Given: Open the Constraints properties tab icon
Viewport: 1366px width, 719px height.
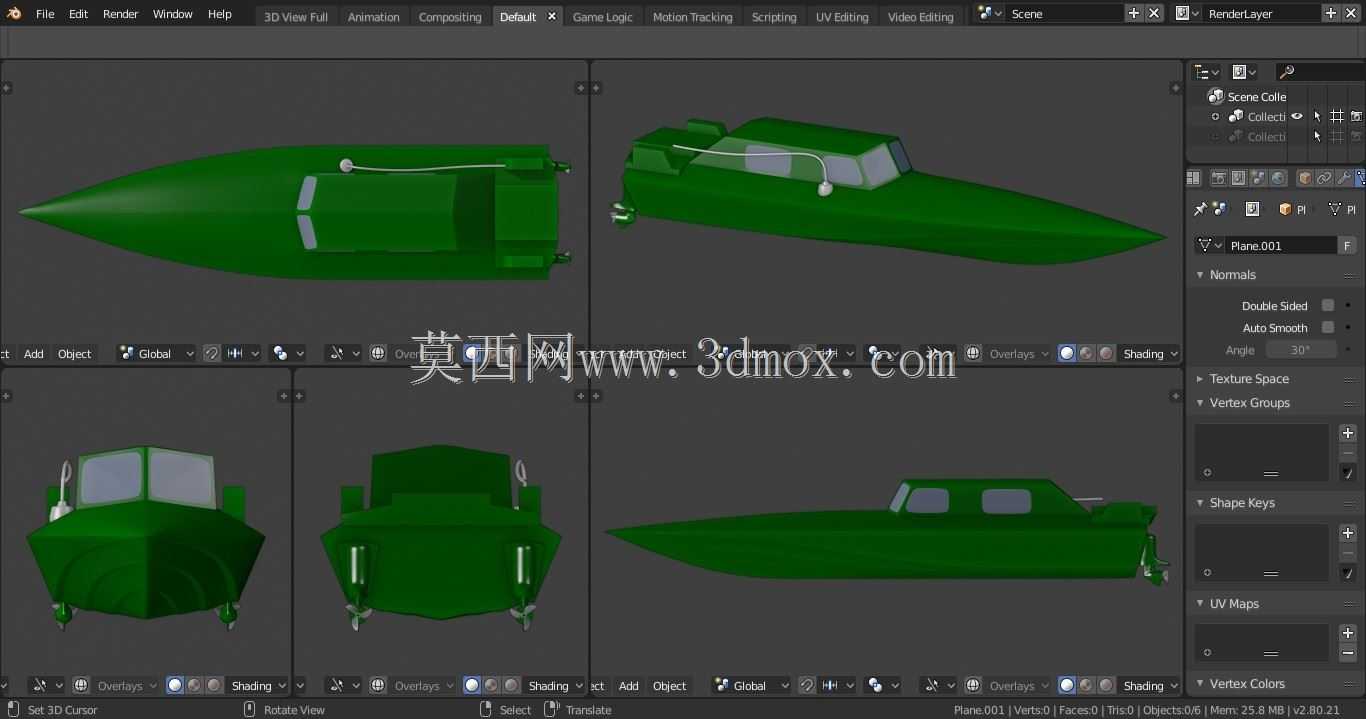Looking at the screenshot, I should point(1325,178).
